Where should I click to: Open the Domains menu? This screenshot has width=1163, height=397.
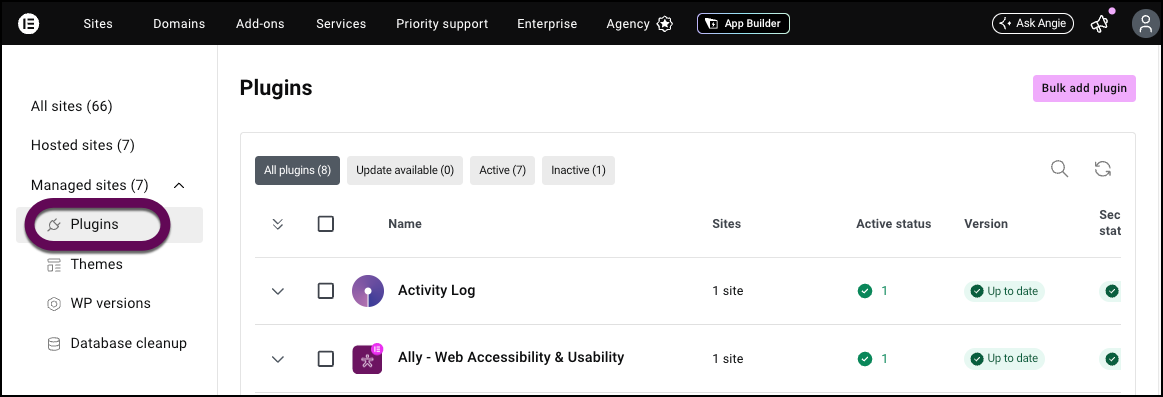[179, 24]
